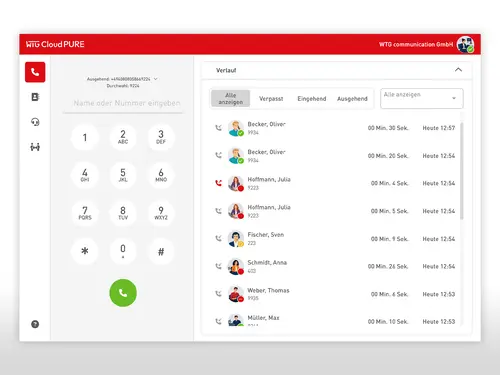
Task: Open the user profile avatar in header
Action: [465, 44]
